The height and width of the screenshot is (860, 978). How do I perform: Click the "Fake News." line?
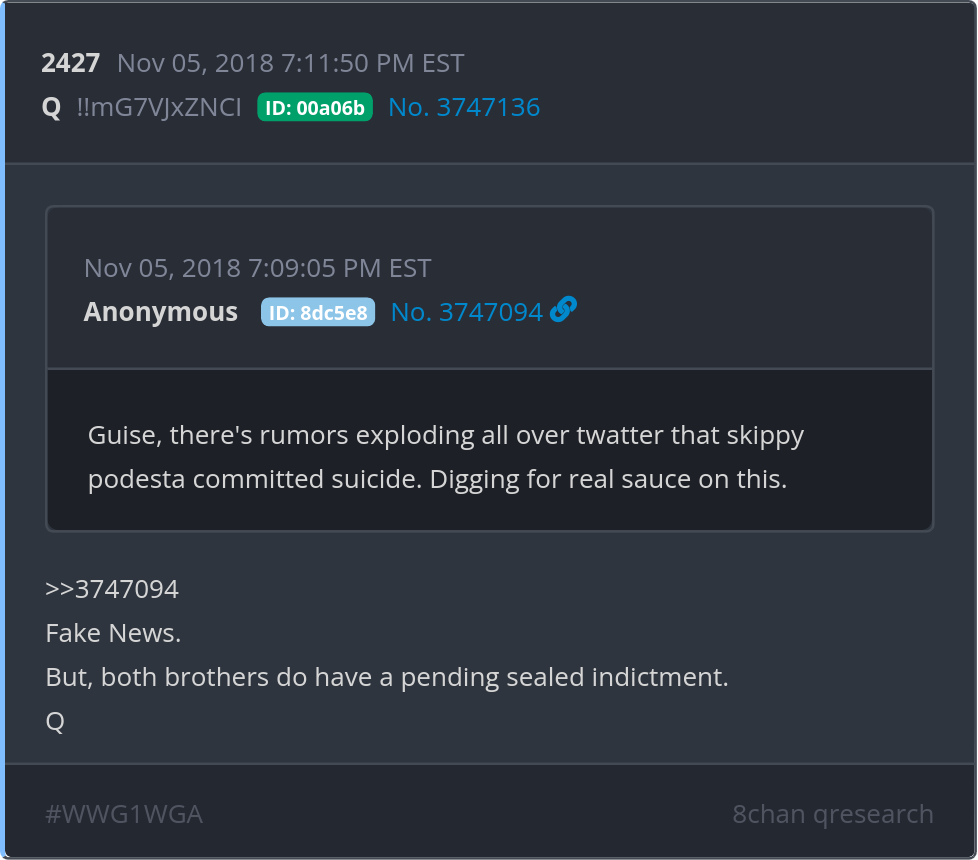[x=113, y=633]
